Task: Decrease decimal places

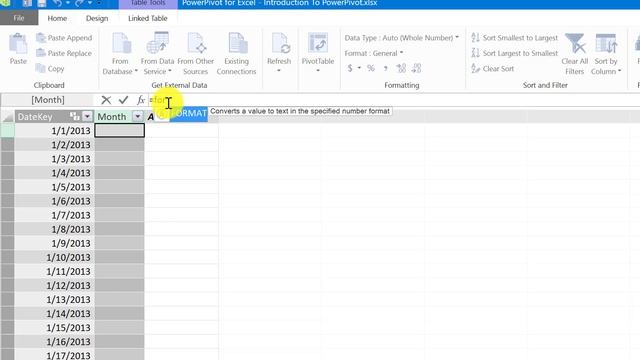Action: 416,68
